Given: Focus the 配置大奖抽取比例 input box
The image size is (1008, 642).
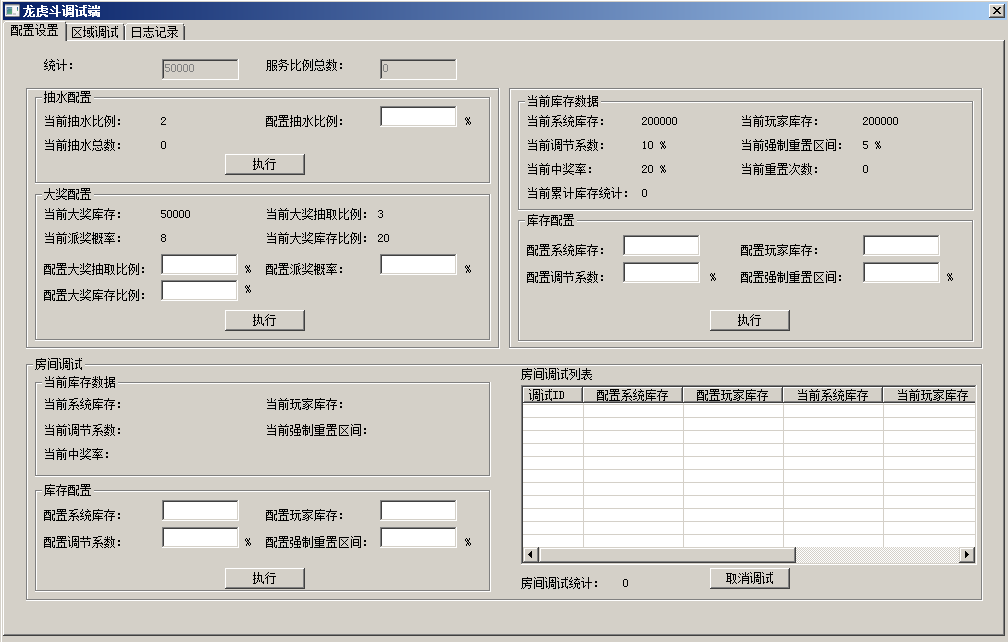Looking at the screenshot, I should 198,264.
